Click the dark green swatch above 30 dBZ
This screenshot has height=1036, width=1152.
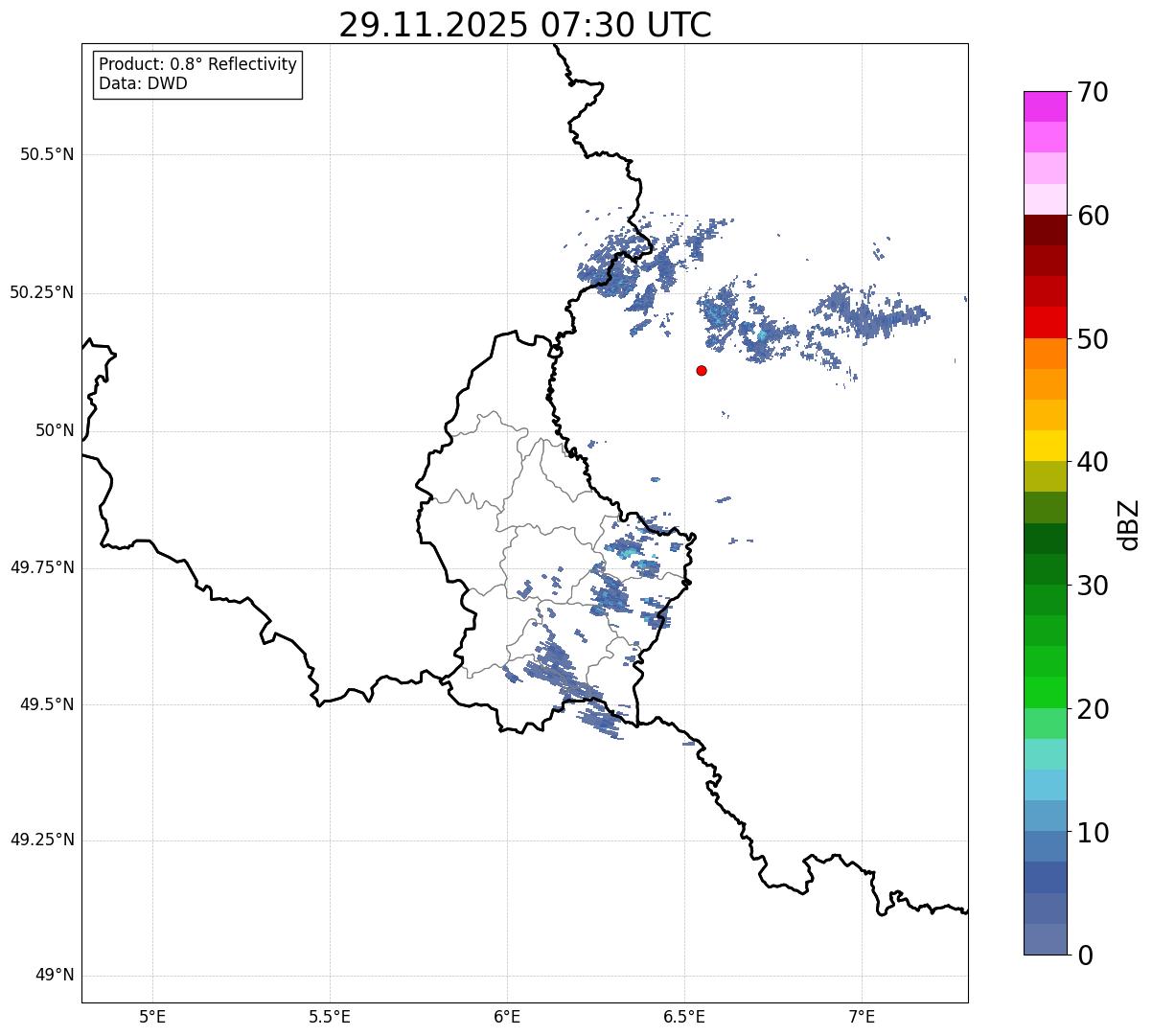coord(1045,539)
